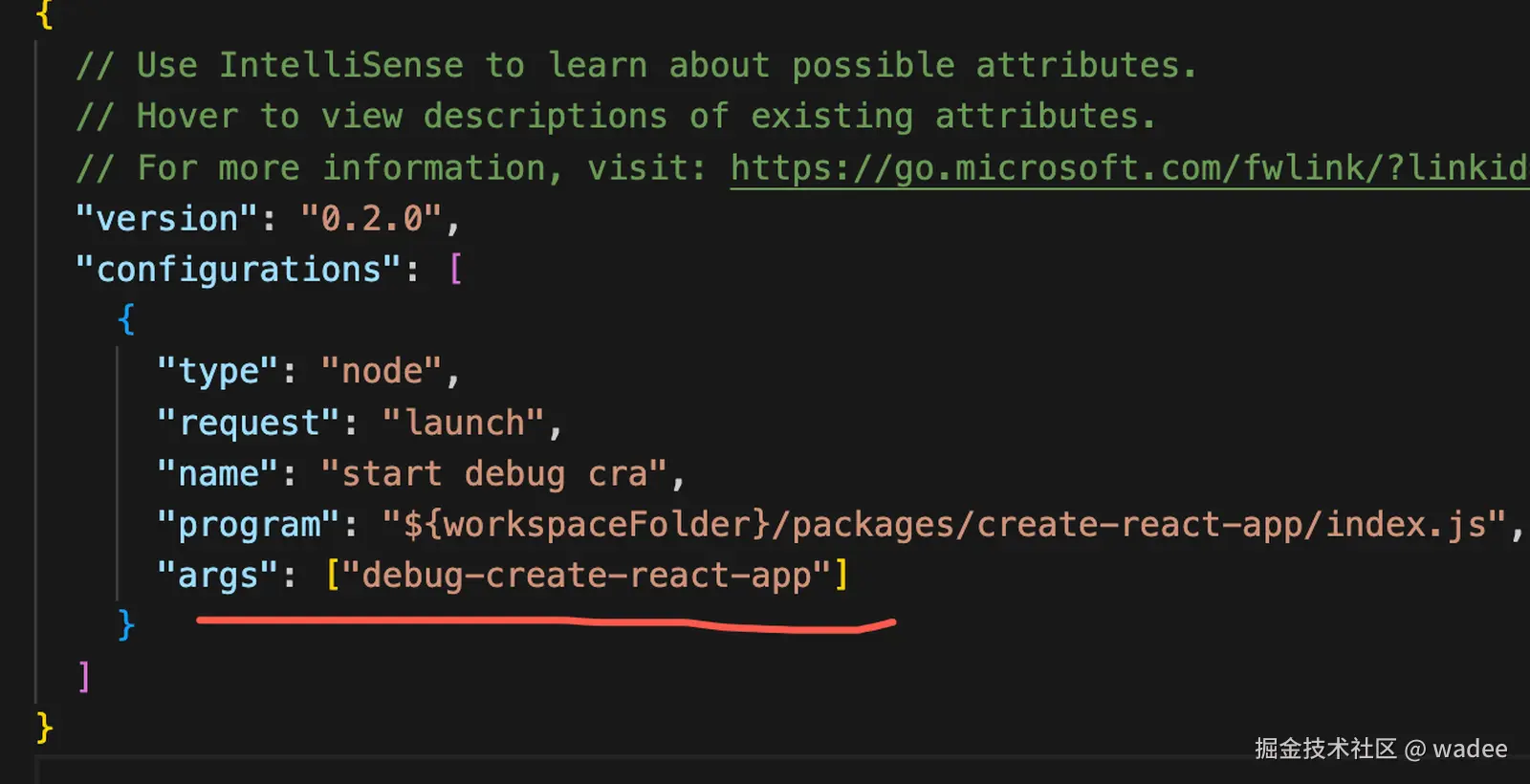Click the "launch" string value
This screenshot has width=1530, height=784.
click(464, 423)
